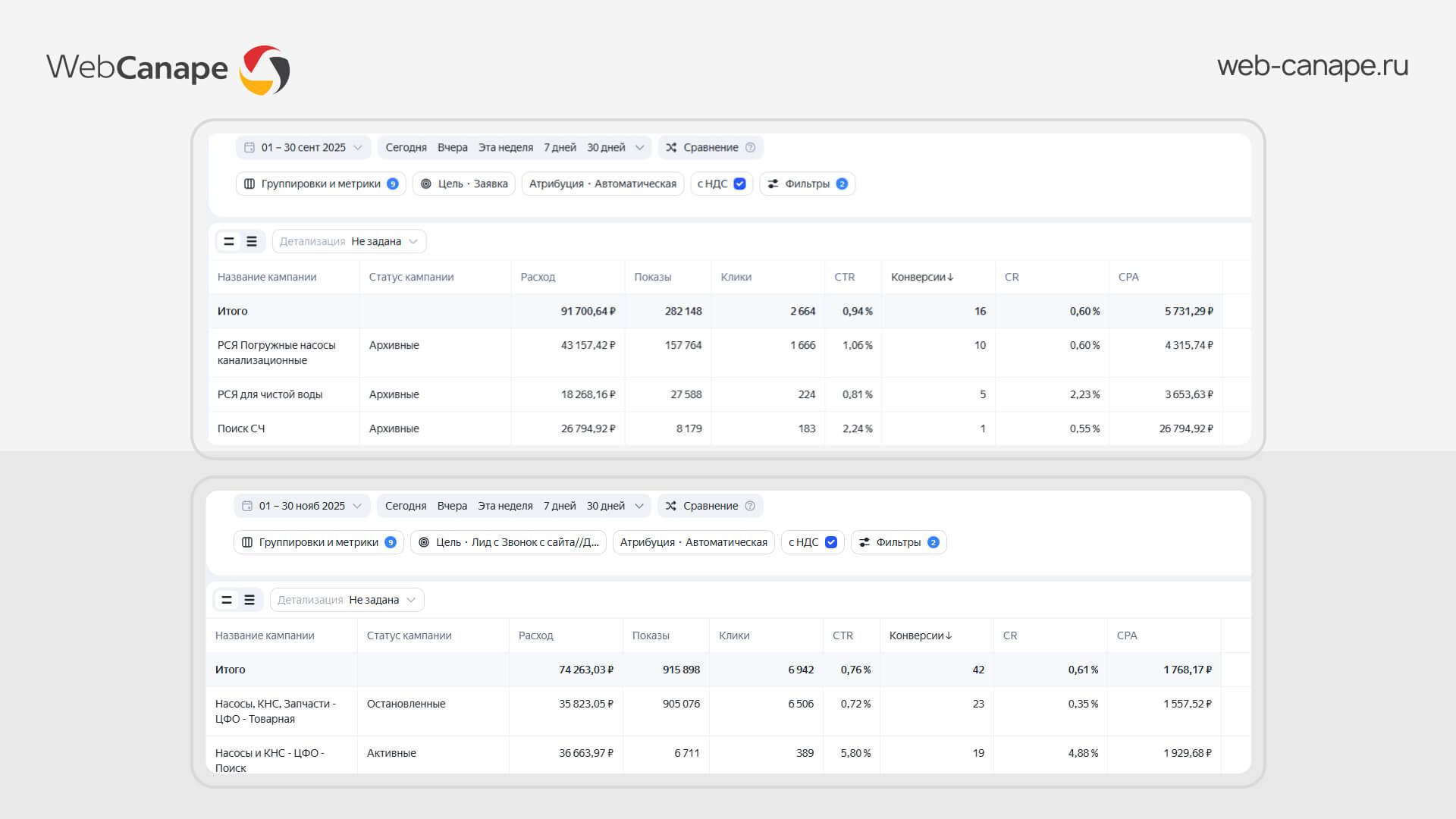The width and height of the screenshot is (1456, 819).
Task: Click the calendar icon in the September date range
Action: pos(249,147)
